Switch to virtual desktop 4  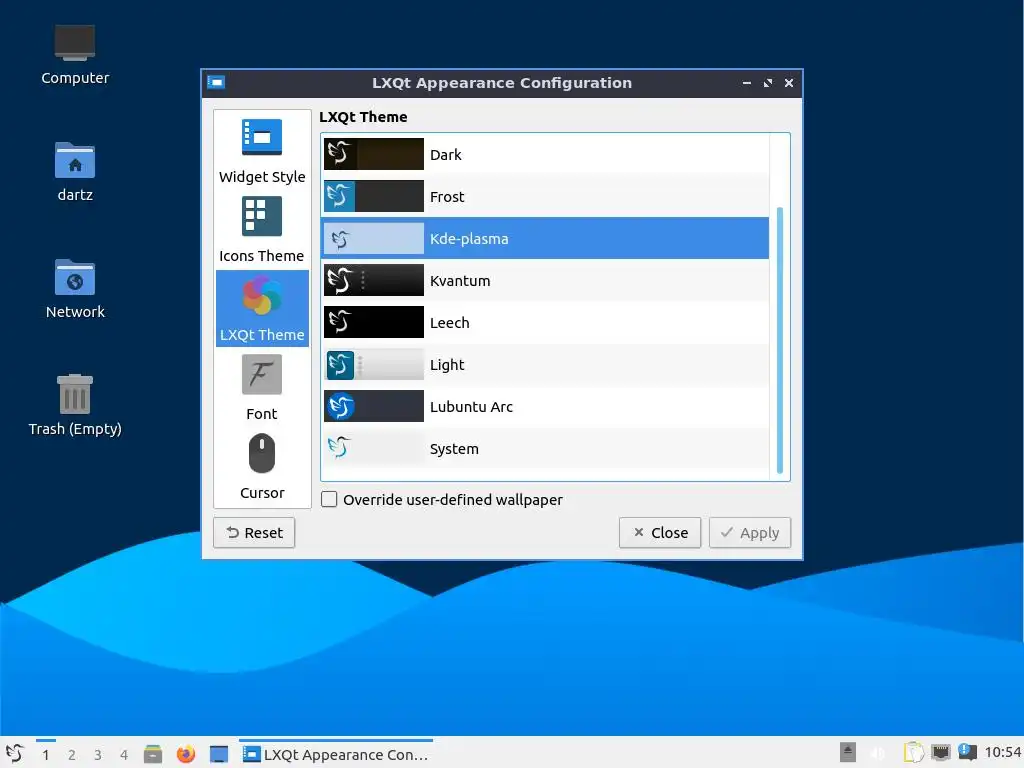click(124, 754)
